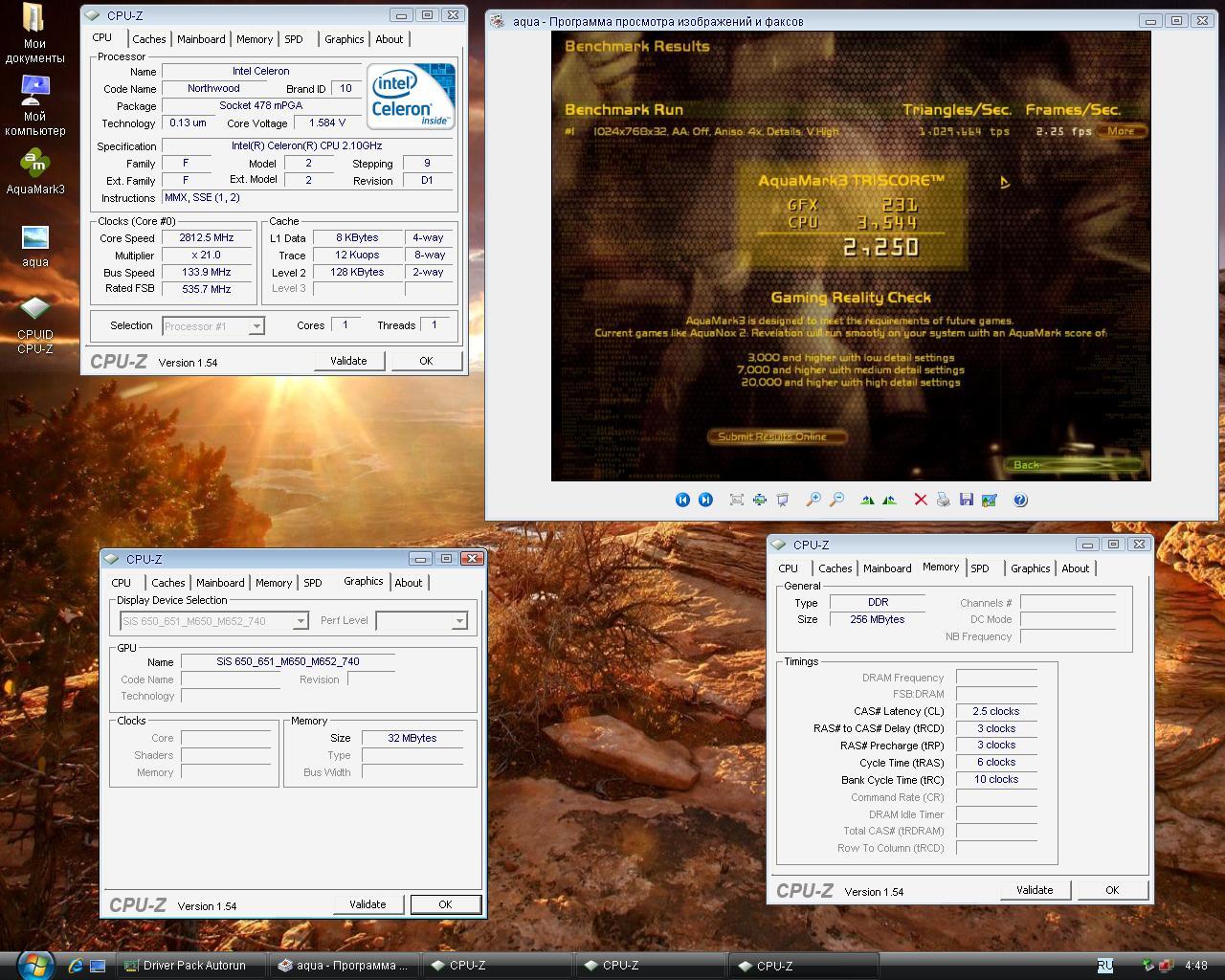This screenshot has height=980, width=1225.
Task: Print the image from viewer toolbar
Action: [944, 500]
